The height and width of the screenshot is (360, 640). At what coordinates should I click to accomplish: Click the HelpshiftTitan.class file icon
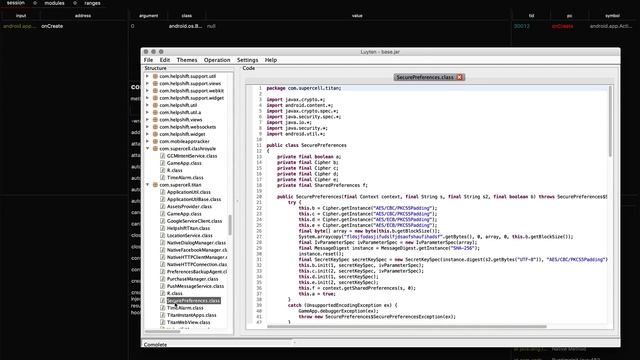[162, 228]
